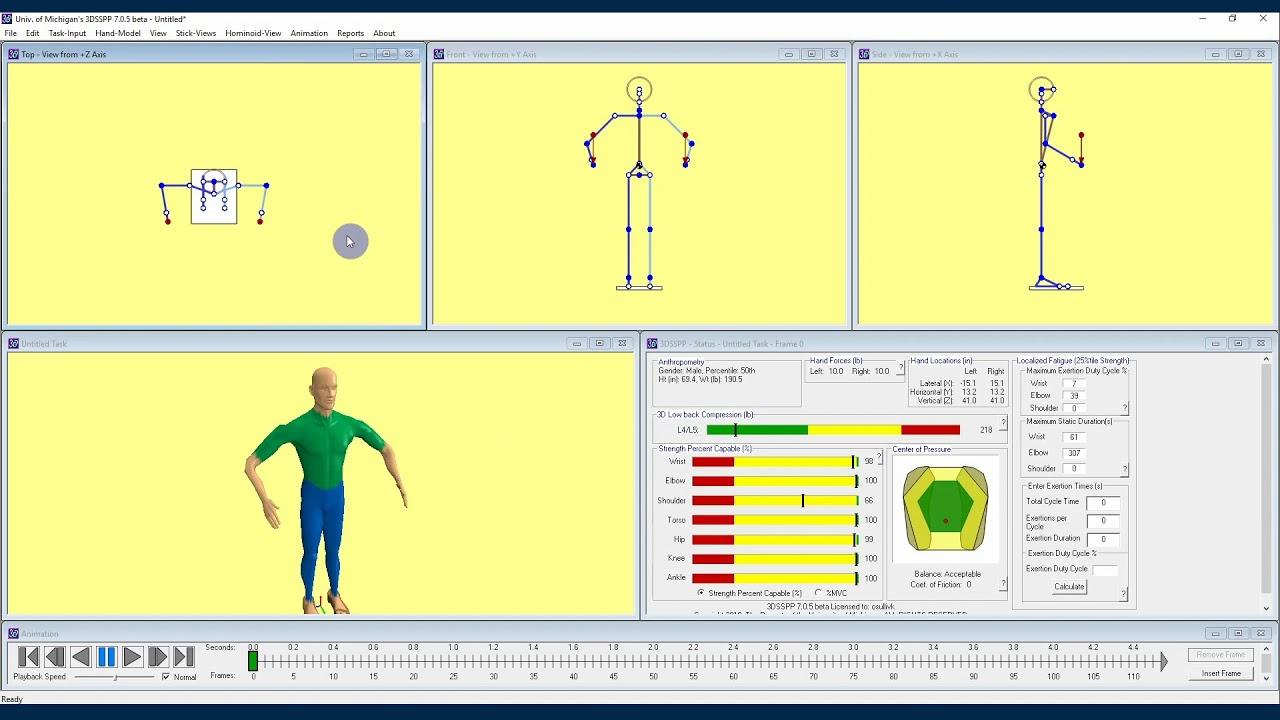Click the green frame 0 timeline marker

(253, 661)
